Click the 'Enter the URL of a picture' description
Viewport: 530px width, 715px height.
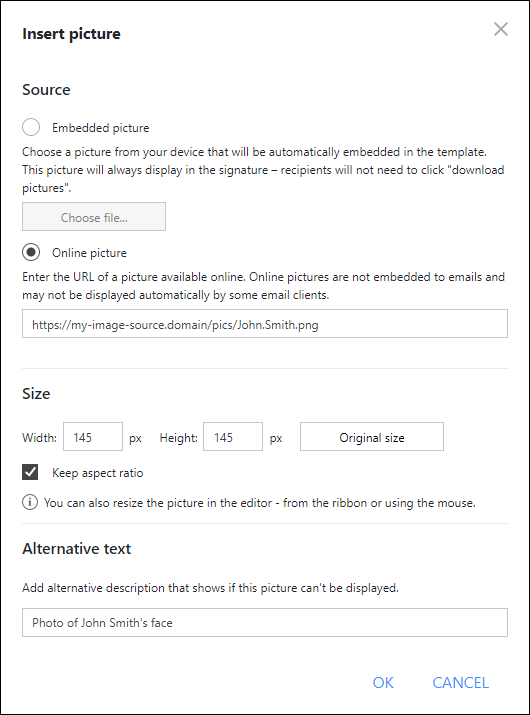coord(263,286)
